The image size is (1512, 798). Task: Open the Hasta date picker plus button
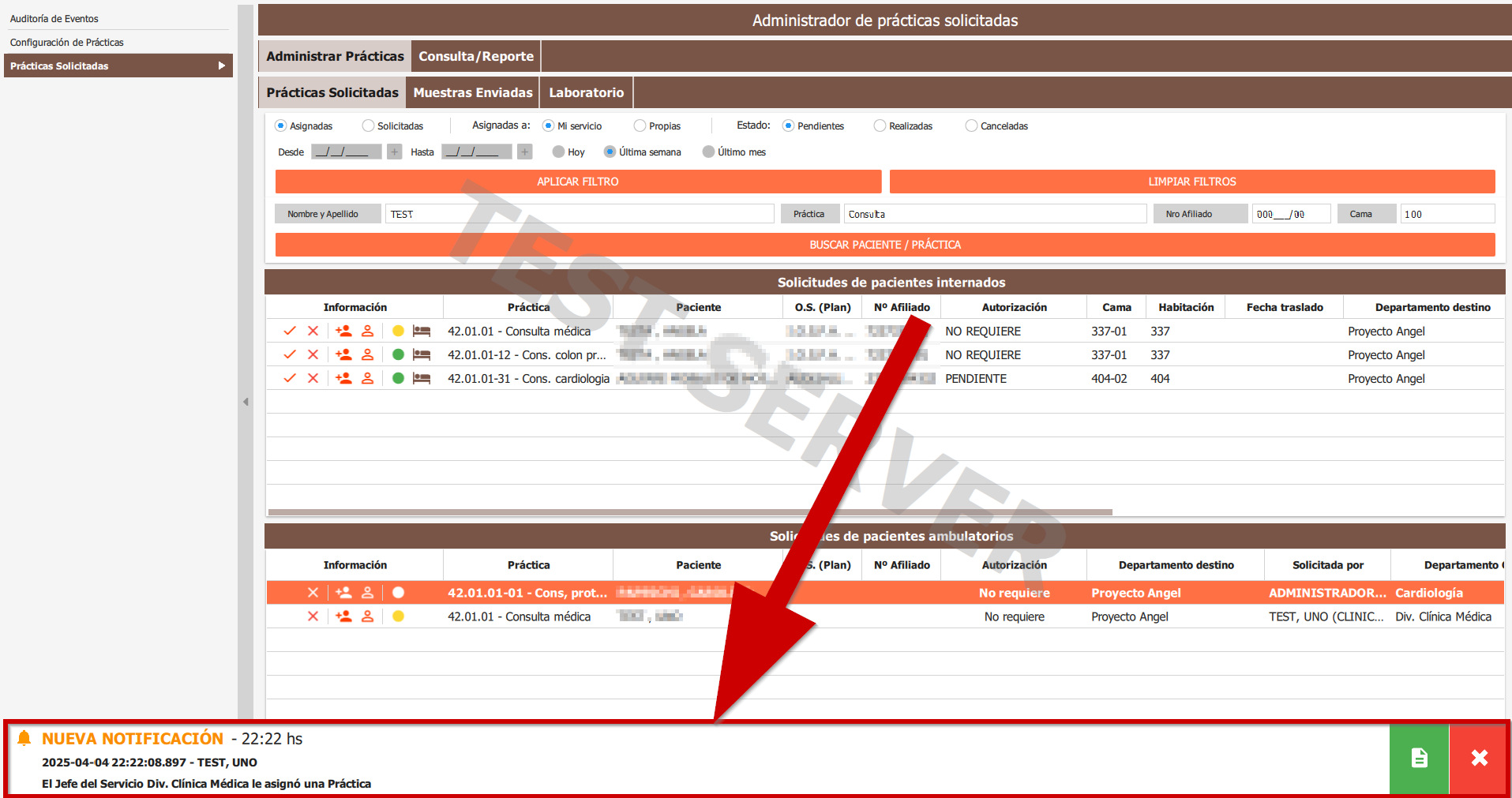(525, 152)
